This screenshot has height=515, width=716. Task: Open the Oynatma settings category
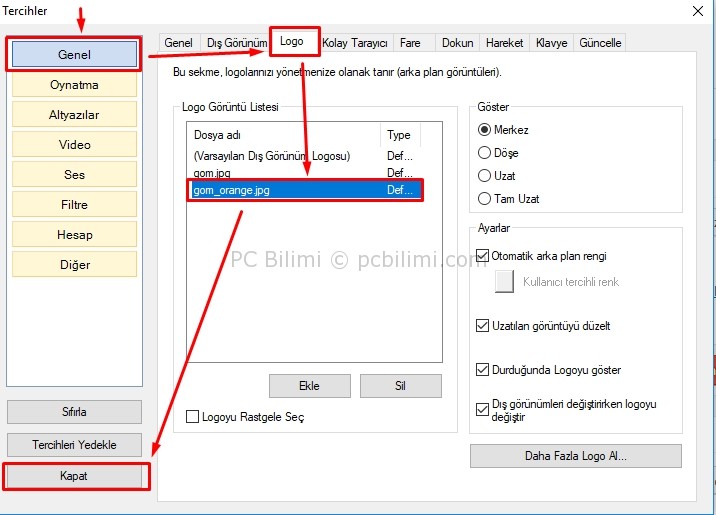coord(74,85)
